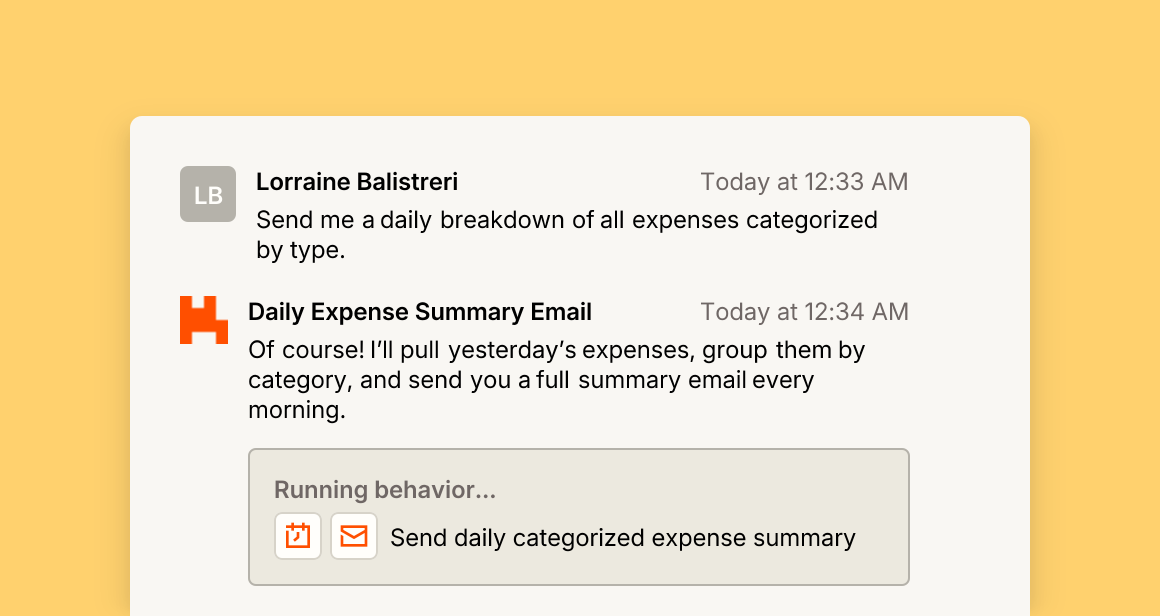Open the calendar schedule icon
The image size is (1160, 616).
coord(298,536)
